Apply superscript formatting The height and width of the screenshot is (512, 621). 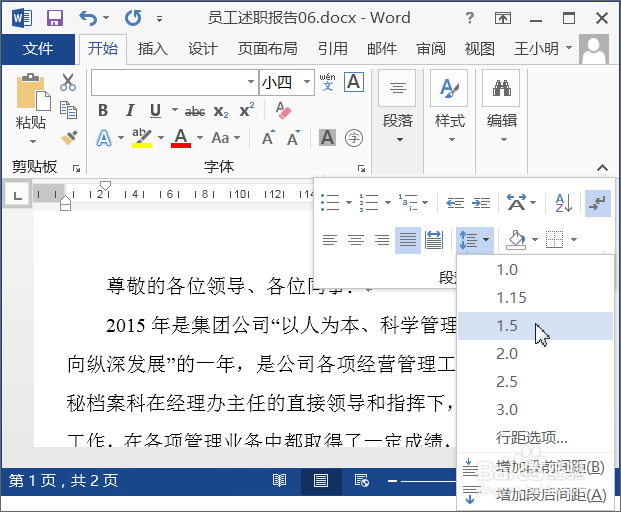(247, 110)
